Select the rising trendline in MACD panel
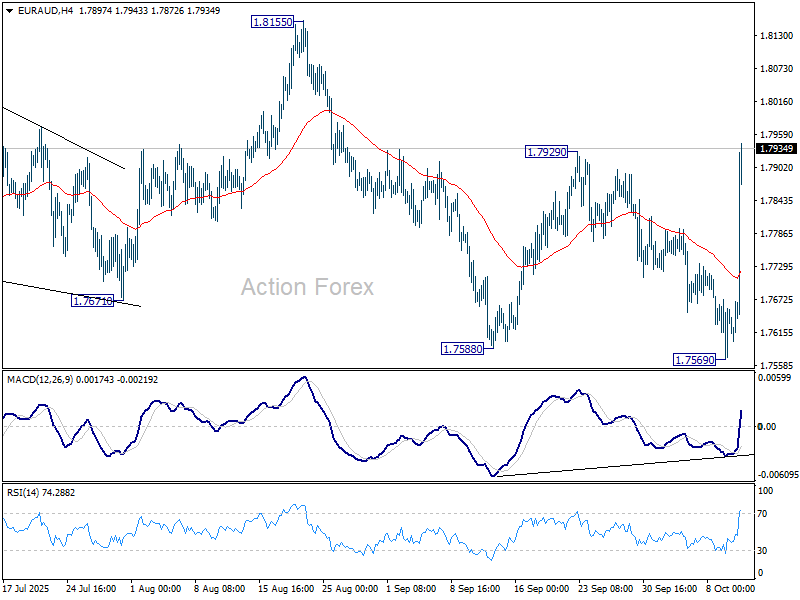Screen dimensions: 800x600 (x=620, y=464)
